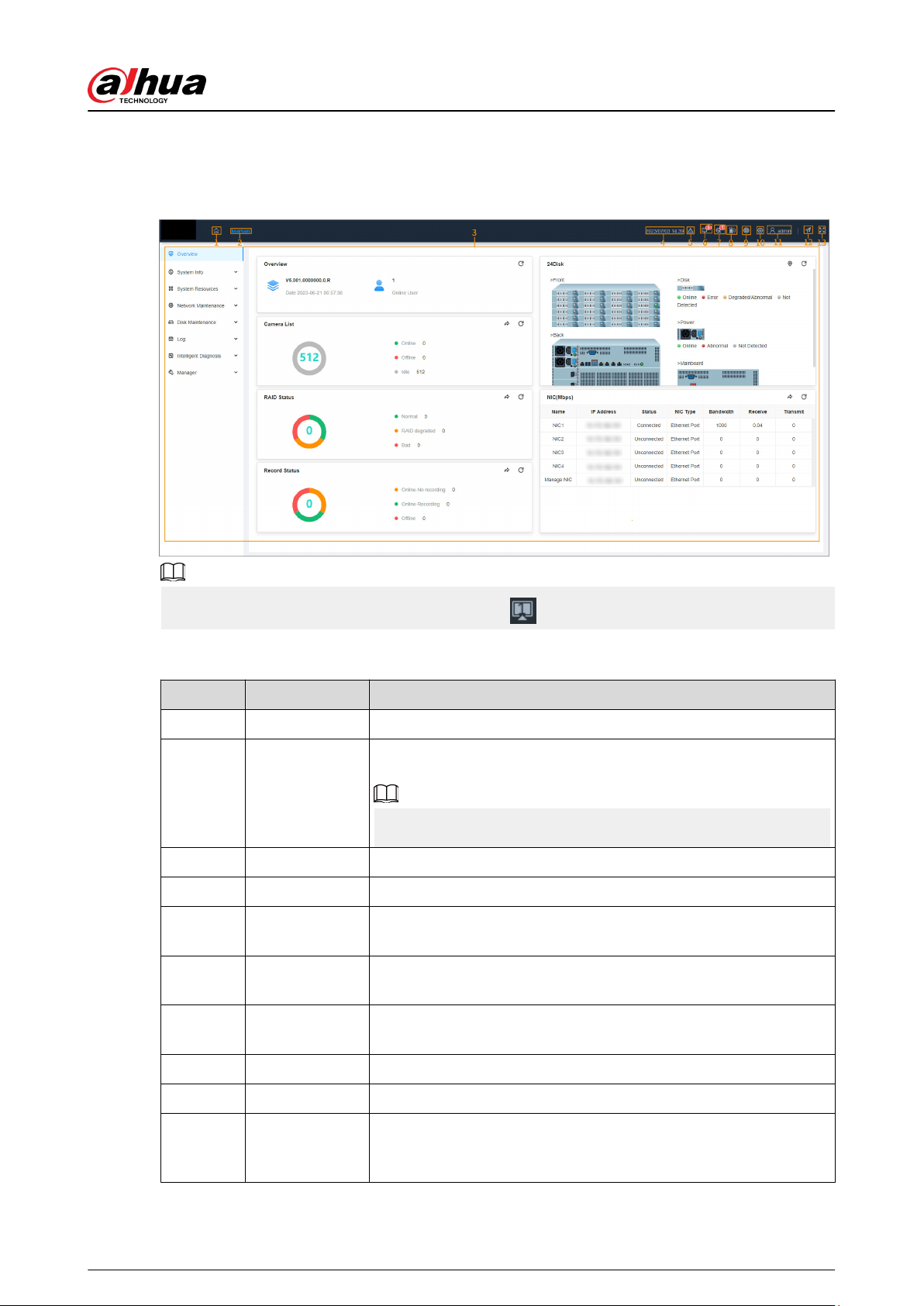The width and height of the screenshot is (924, 1306).
Task: Click the date and time display
Action: click(x=665, y=231)
